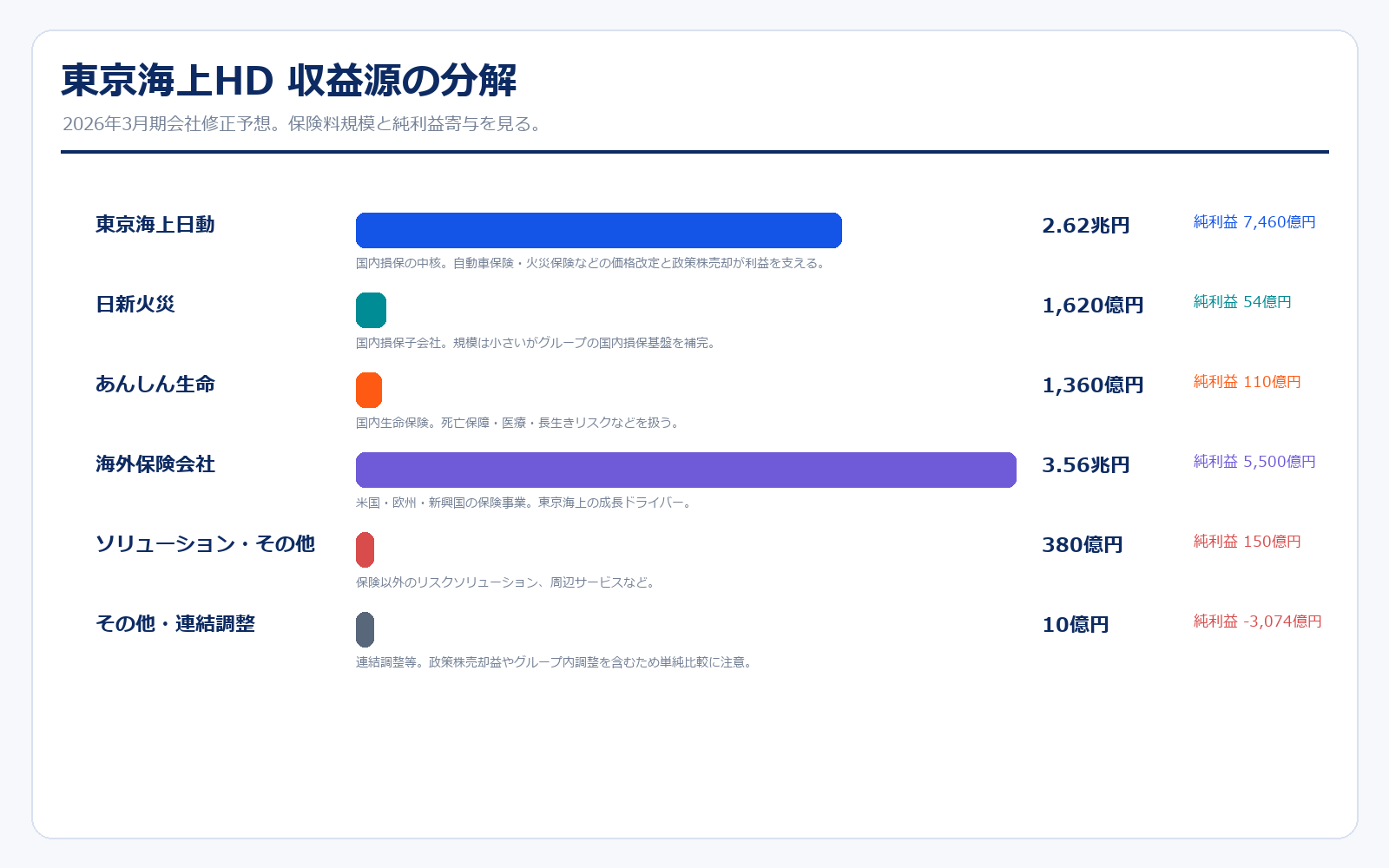Click the value 3.56兆円
Viewport: 1389px width, 868px height.
[x=1086, y=465]
